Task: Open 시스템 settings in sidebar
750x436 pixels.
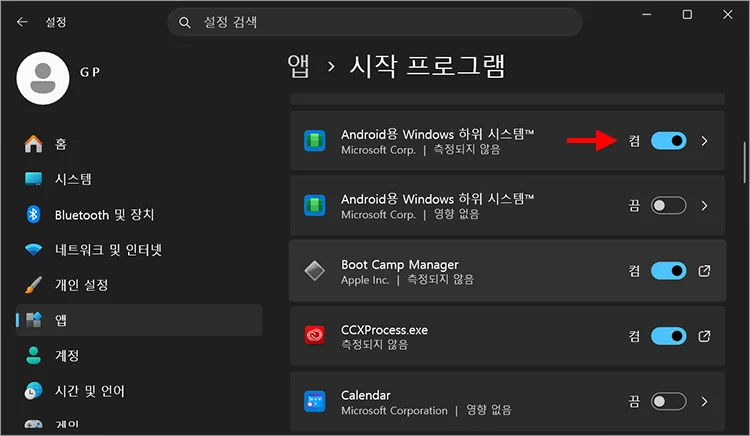Action: pyautogui.click(x=139, y=179)
